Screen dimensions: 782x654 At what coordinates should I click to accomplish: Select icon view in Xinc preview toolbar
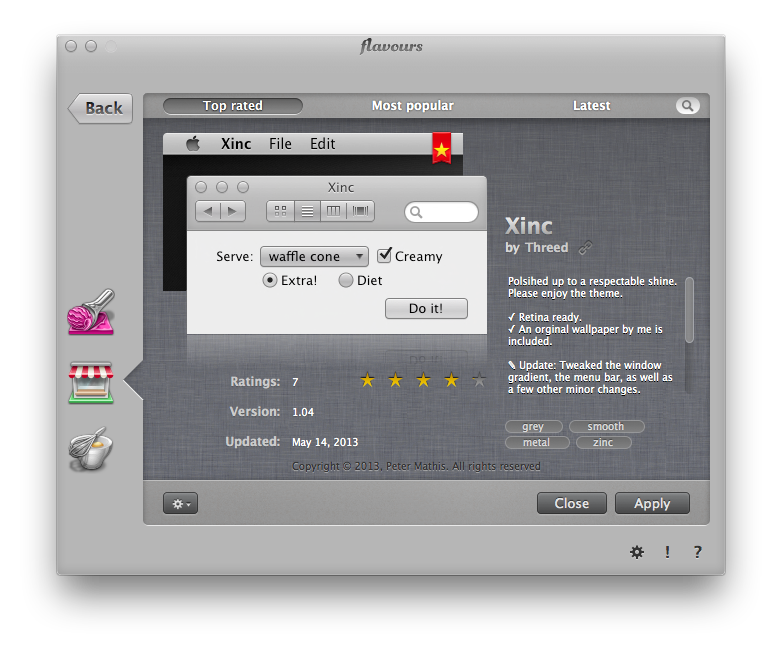(281, 211)
